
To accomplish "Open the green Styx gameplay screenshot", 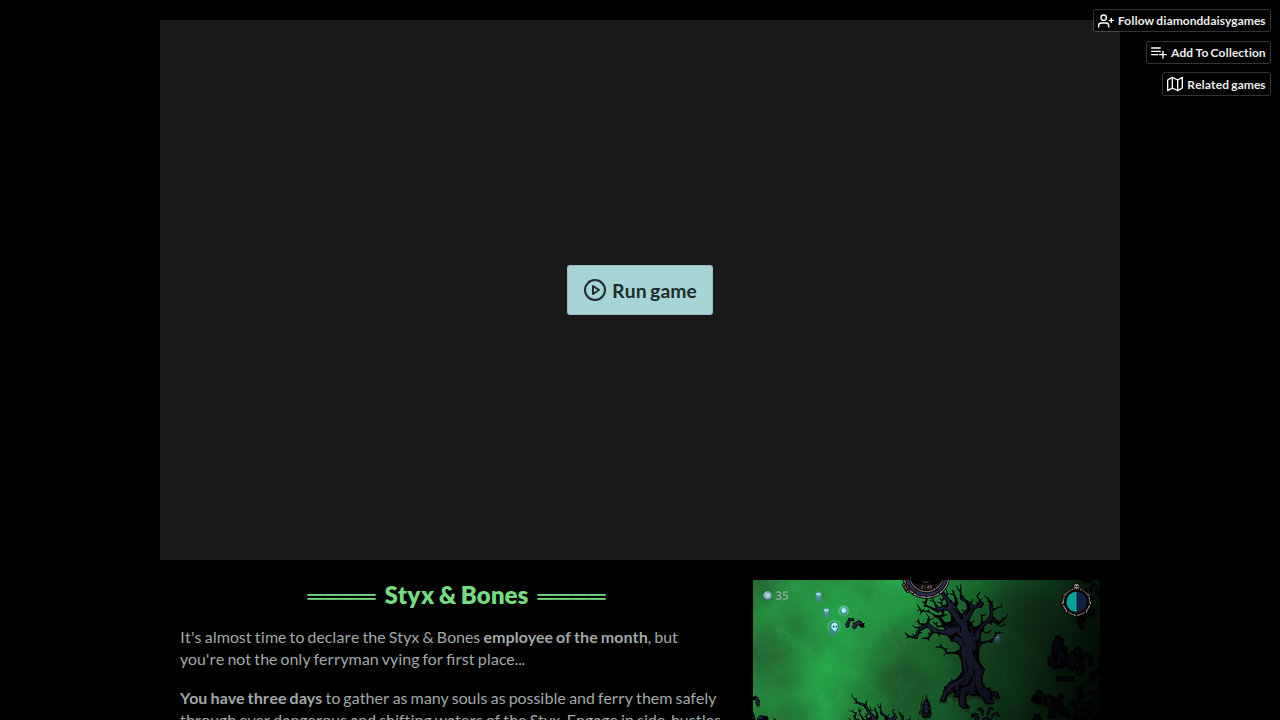I will click(x=926, y=650).
